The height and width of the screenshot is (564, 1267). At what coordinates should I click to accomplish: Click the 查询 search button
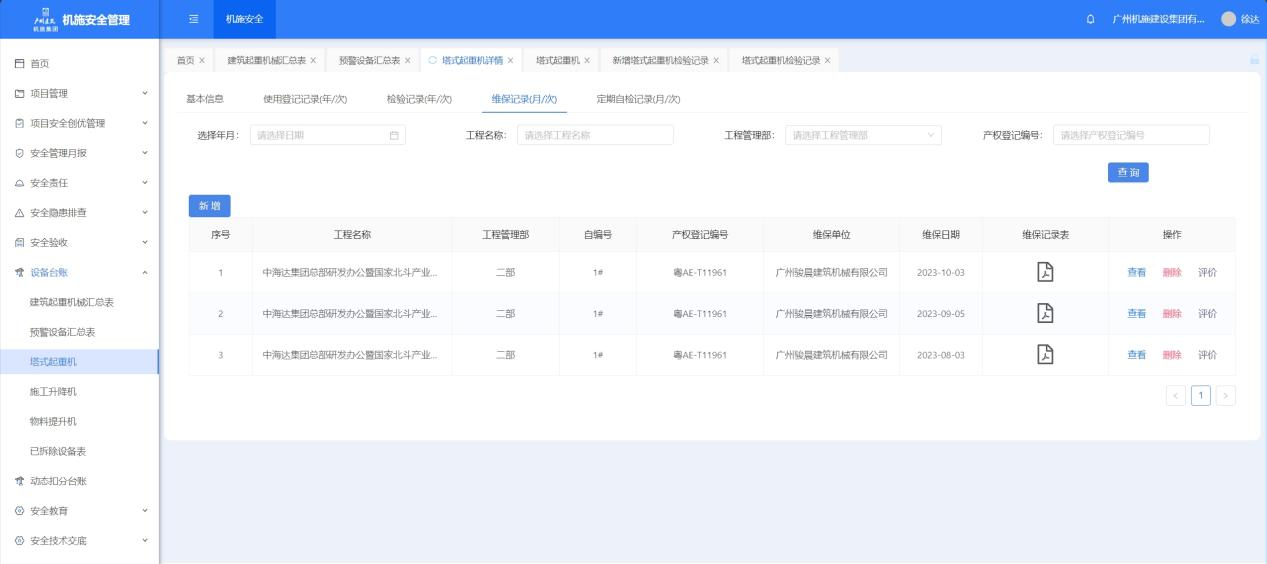coord(1127,172)
